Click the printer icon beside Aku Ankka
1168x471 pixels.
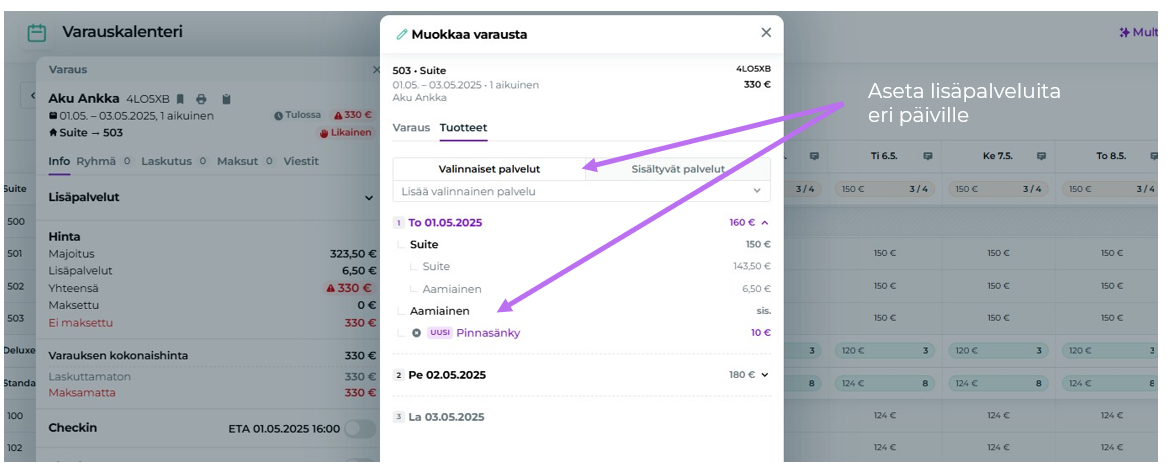(202, 99)
